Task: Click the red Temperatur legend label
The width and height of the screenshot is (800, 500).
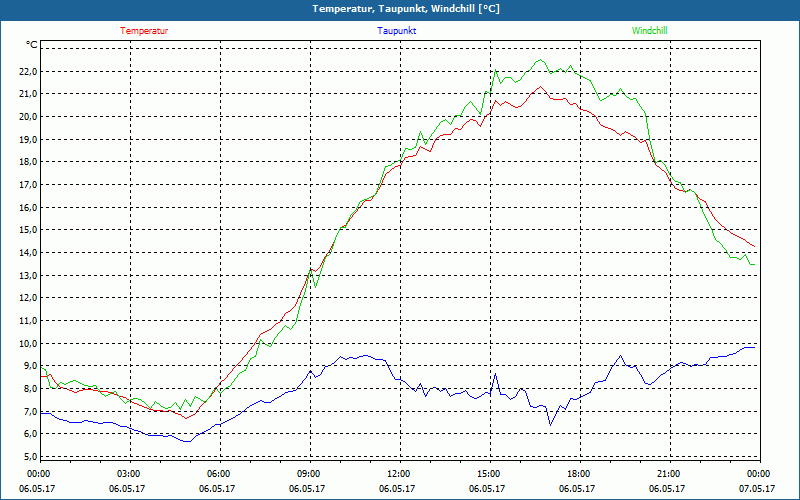Action: pos(144,31)
